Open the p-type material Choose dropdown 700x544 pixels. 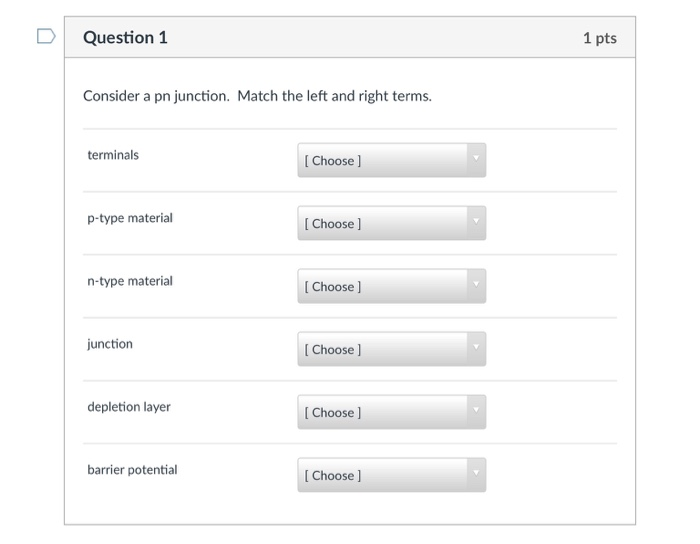point(392,223)
